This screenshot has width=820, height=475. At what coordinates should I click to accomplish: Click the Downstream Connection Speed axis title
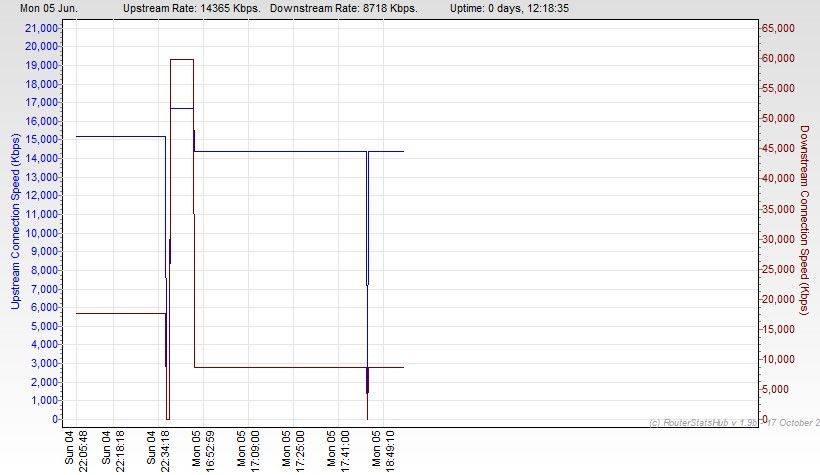[x=804, y=220]
